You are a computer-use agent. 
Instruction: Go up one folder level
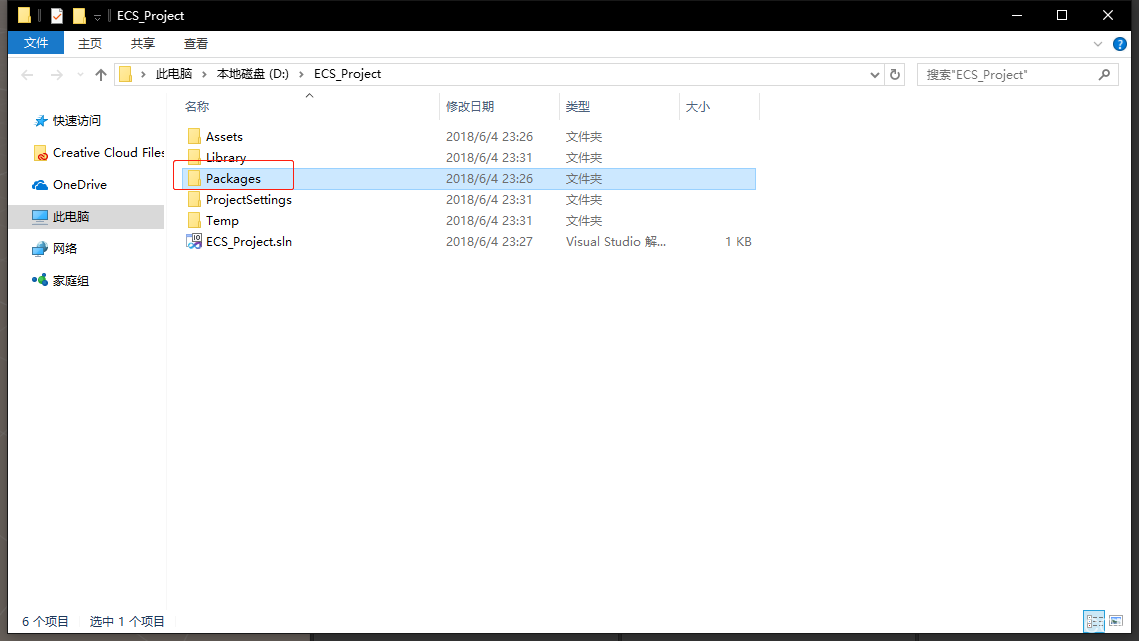101,74
